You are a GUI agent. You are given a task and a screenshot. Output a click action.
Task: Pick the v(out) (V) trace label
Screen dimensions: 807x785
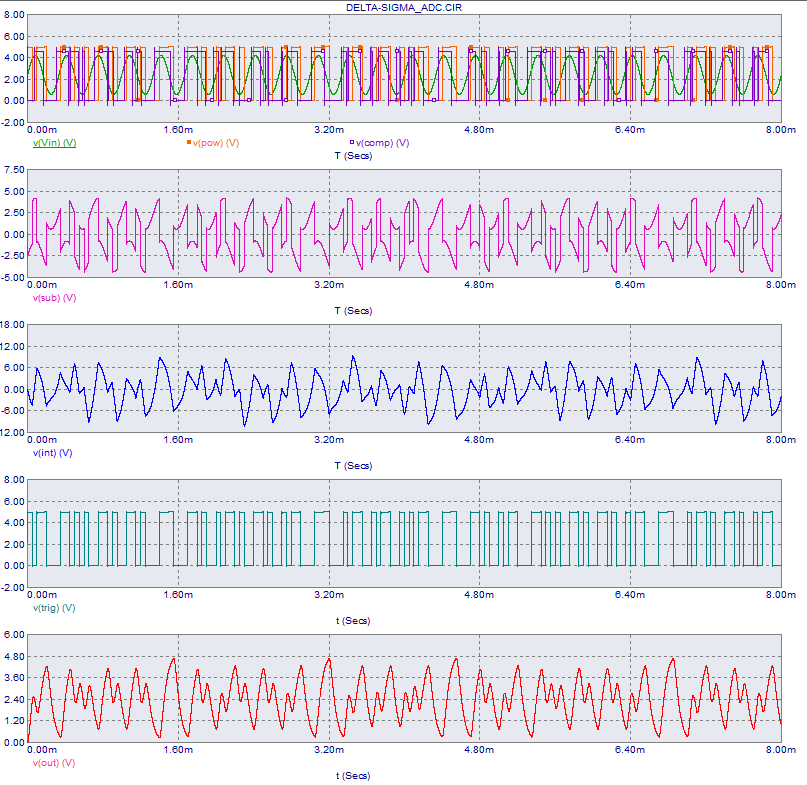[x=55, y=763]
